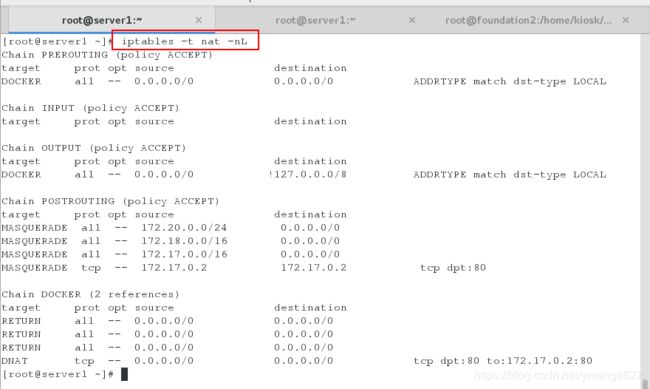Viewport: 650px width, 389px height.
Task: Click the MASQUERADE target on the tcp row
Action: [x=34, y=268]
